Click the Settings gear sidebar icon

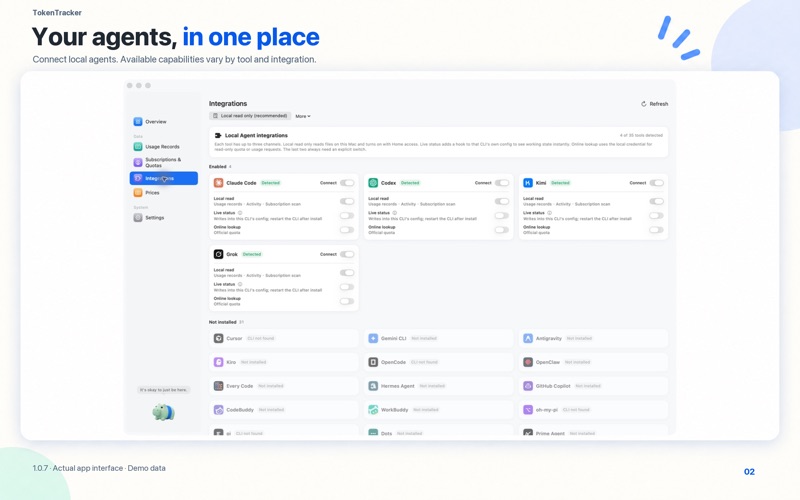[138, 217]
